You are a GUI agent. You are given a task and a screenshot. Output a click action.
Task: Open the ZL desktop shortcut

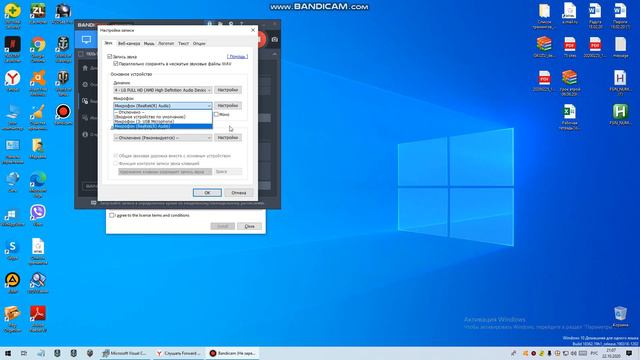(x=38, y=13)
